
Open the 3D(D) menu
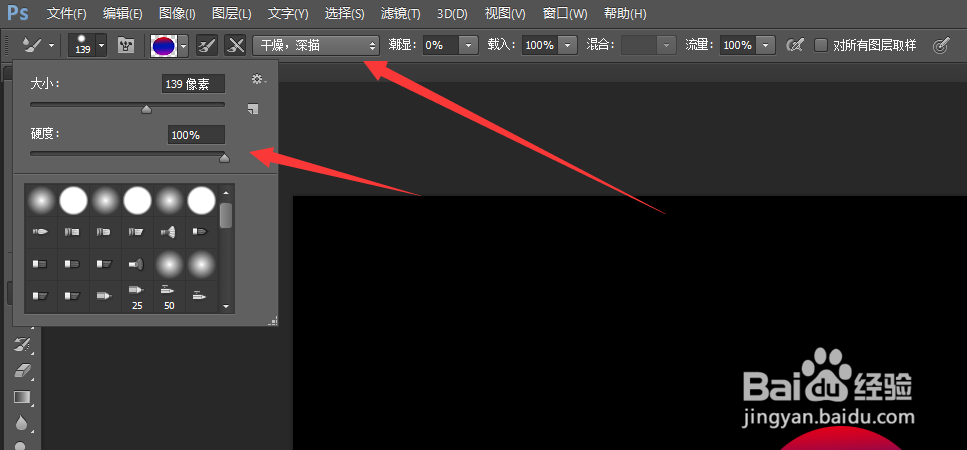[x=452, y=14]
